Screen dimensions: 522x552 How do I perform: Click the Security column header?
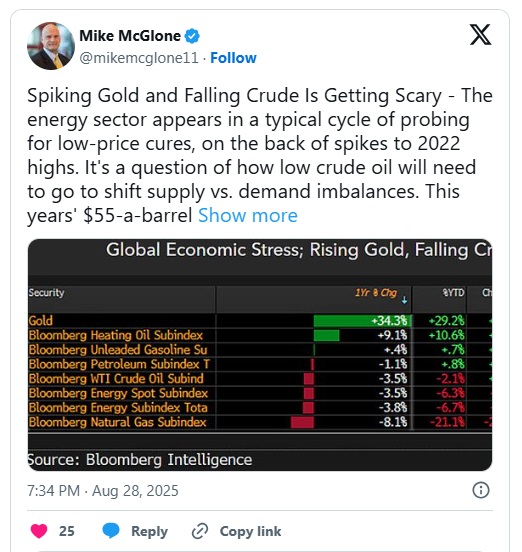point(46,293)
